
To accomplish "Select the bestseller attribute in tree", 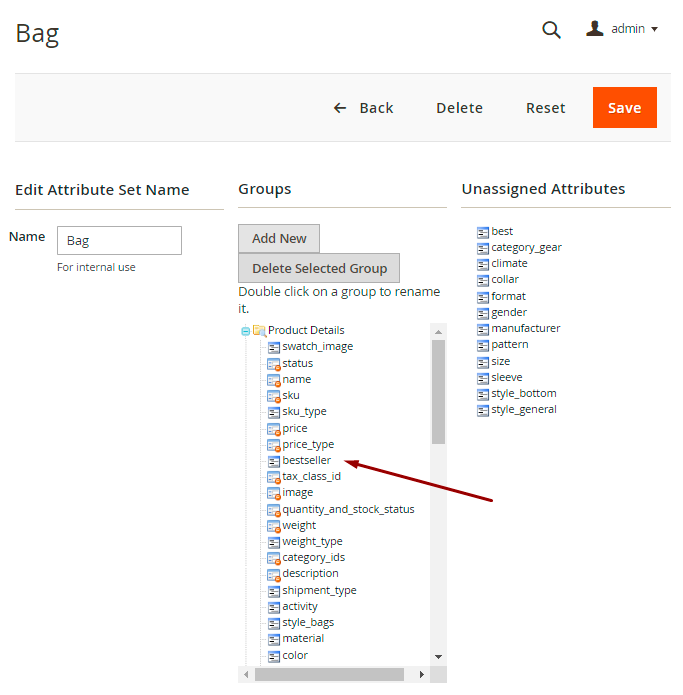I will pos(306,460).
